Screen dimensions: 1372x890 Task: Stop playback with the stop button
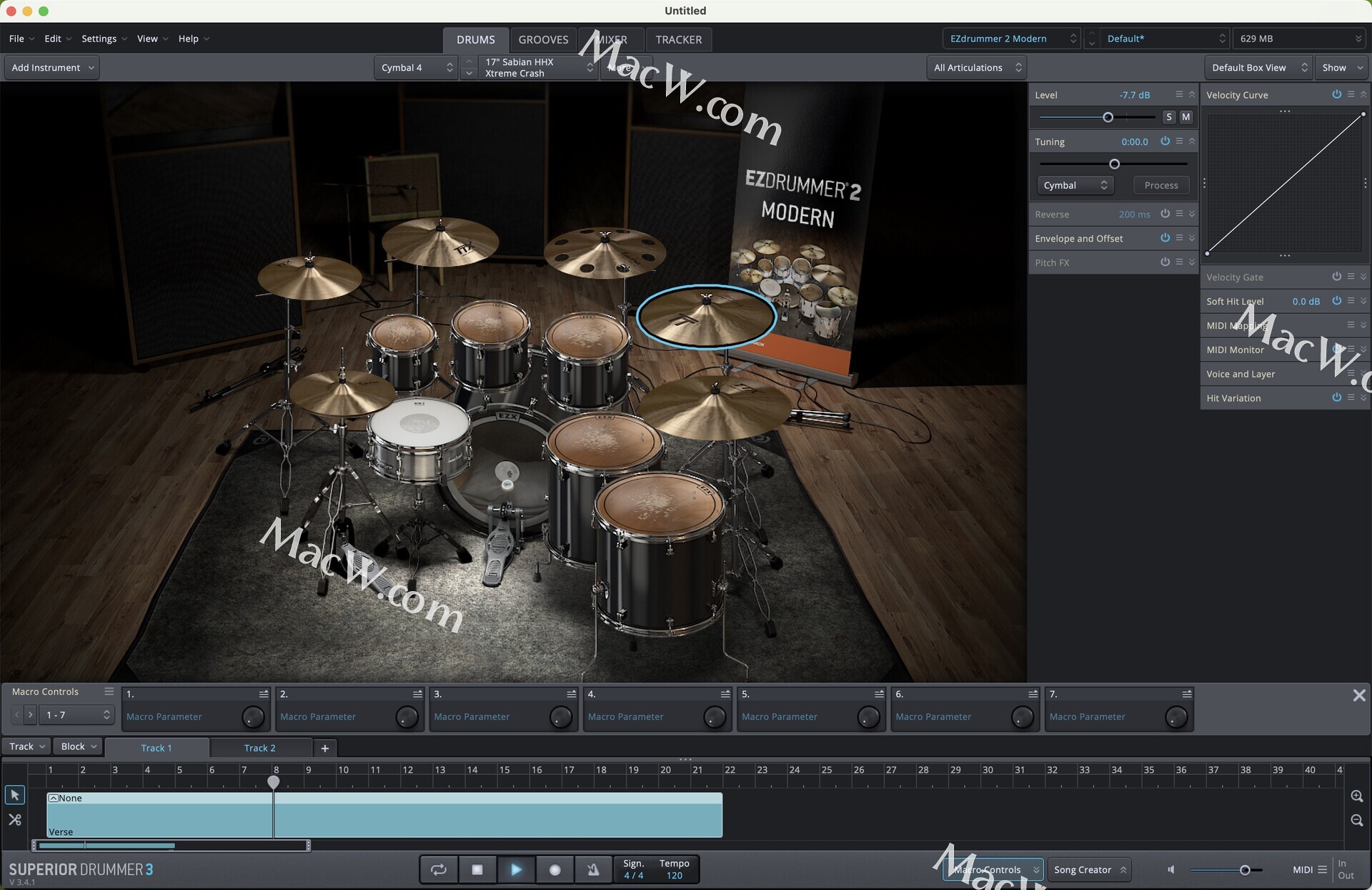point(477,869)
